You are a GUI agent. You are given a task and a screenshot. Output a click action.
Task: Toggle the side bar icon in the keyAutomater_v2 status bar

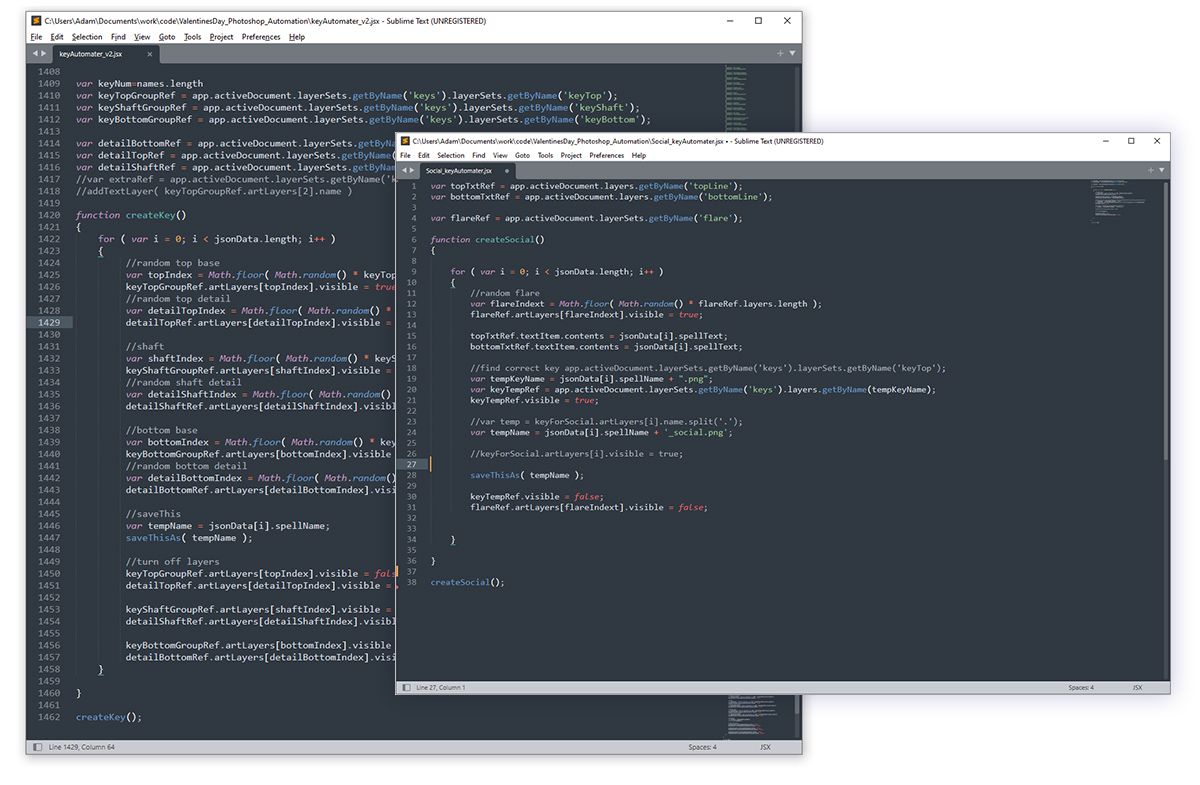37,747
